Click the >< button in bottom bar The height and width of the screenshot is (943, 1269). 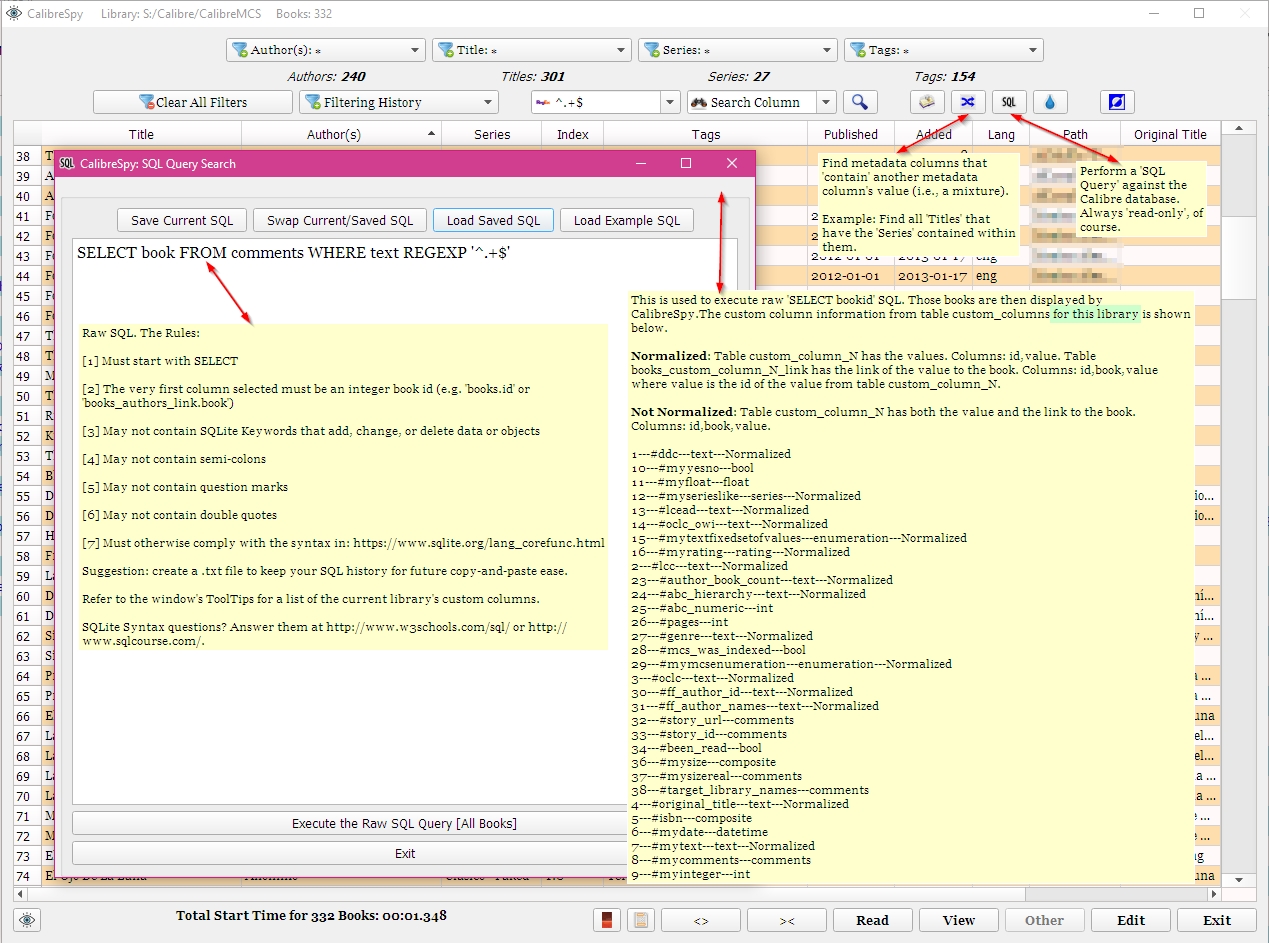click(x=787, y=920)
